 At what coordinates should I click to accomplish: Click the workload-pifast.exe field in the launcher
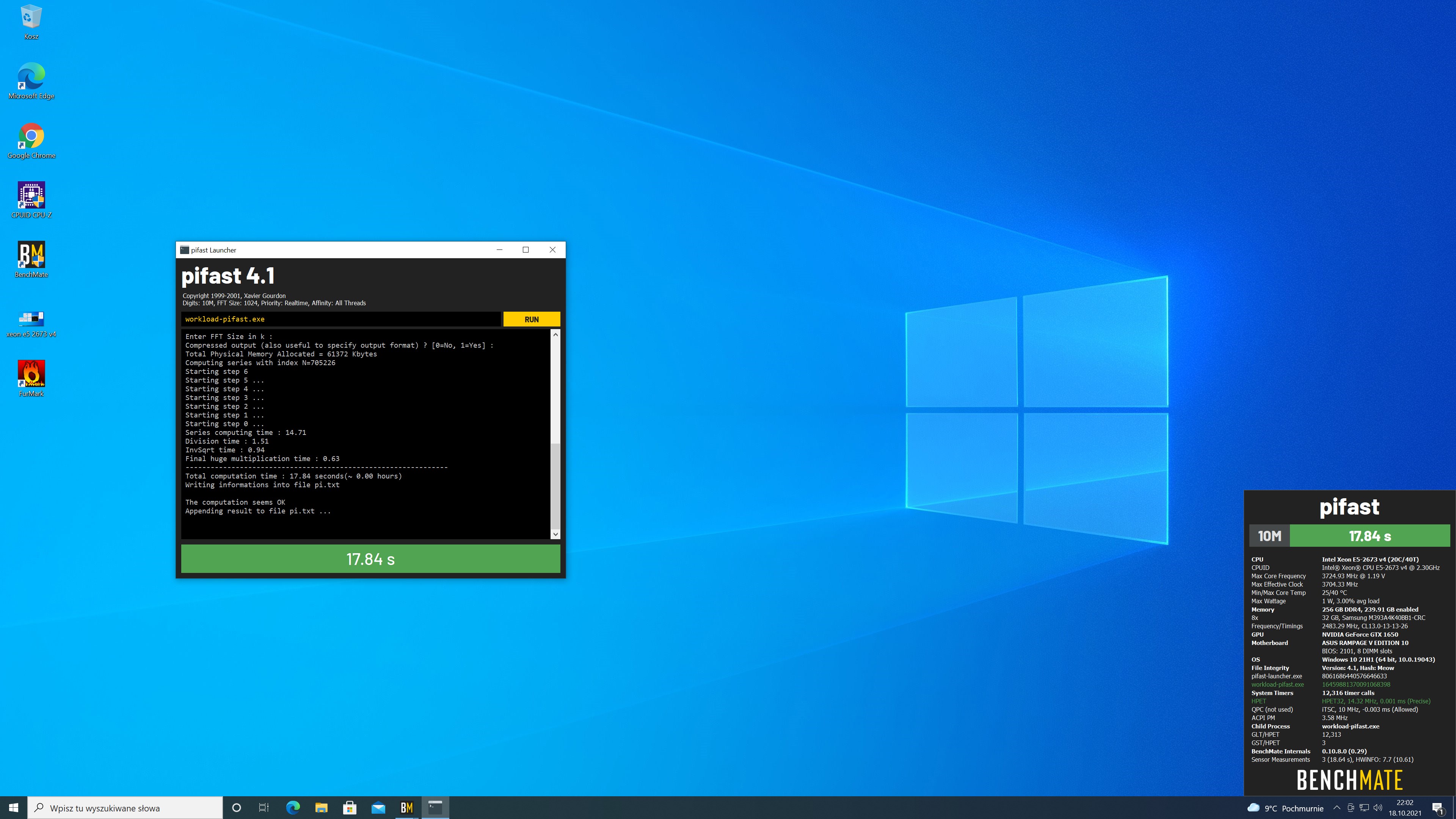(341, 319)
